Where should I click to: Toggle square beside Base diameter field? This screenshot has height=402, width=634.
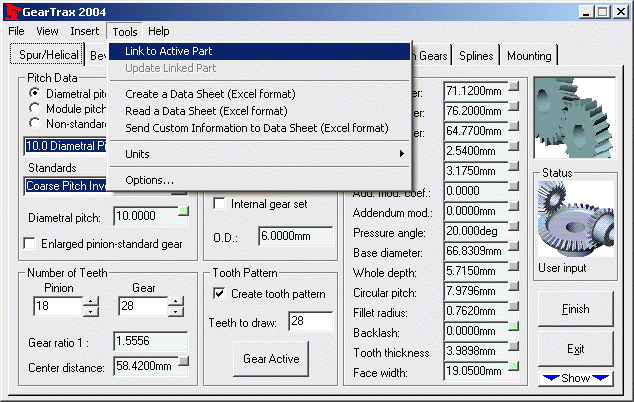(x=514, y=246)
